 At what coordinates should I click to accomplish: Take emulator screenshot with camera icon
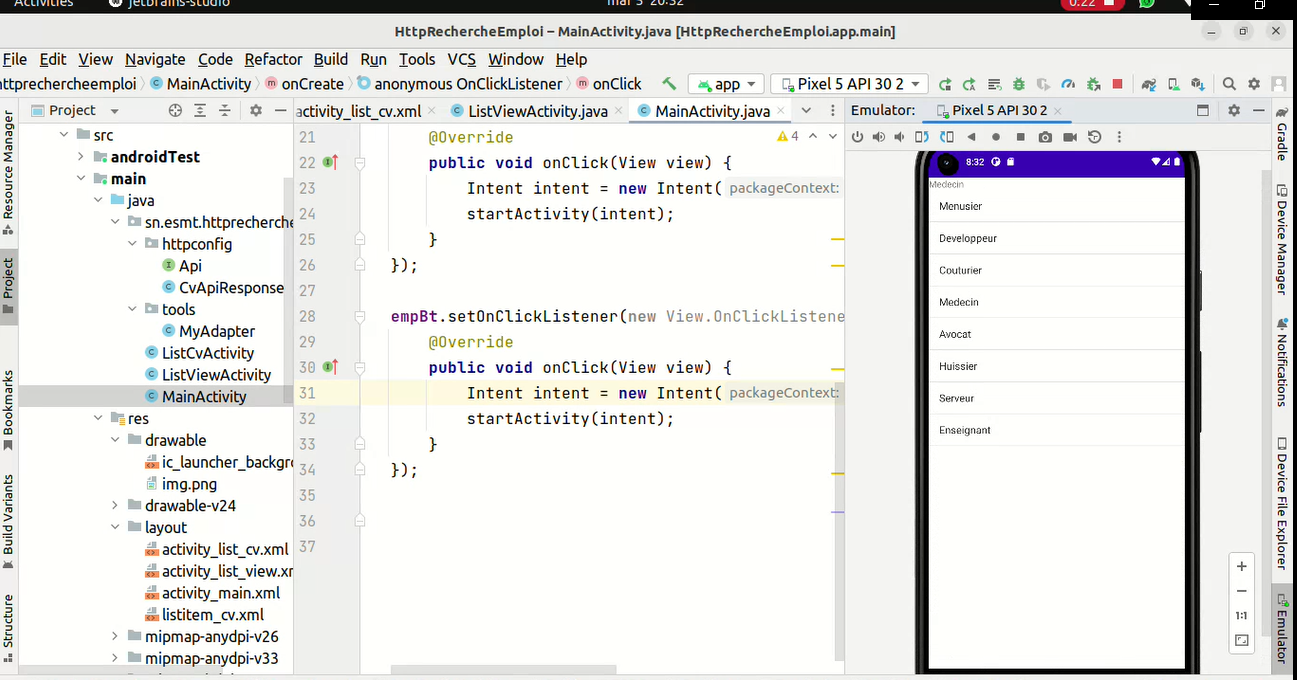tap(1045, 137)
